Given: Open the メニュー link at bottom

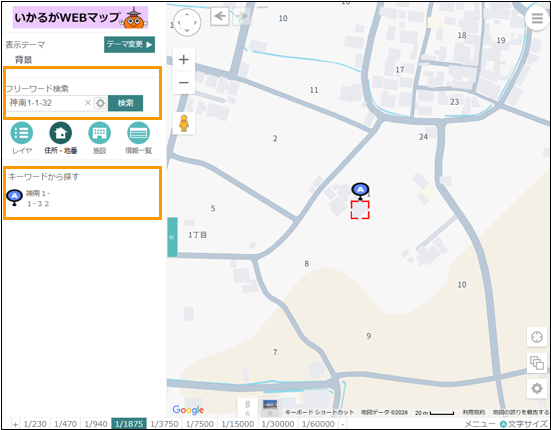Looking at the screenshot, I should pyautogui.click(x=480, y=424).
